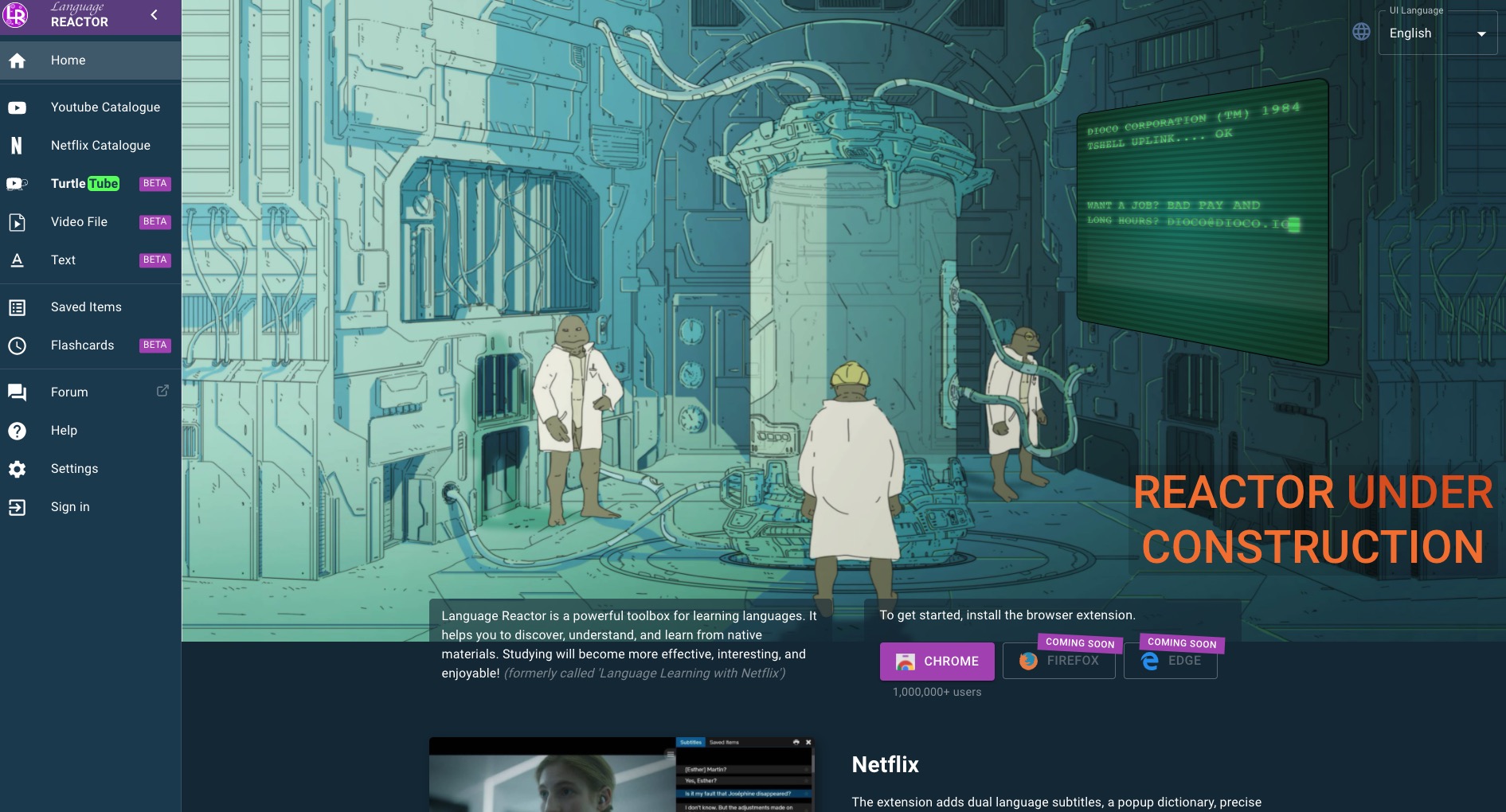Image resolution: width=1506 pixels, height=812 pixels.
Task: Open TurtleTube section
Action: click(x=91, y=184)
